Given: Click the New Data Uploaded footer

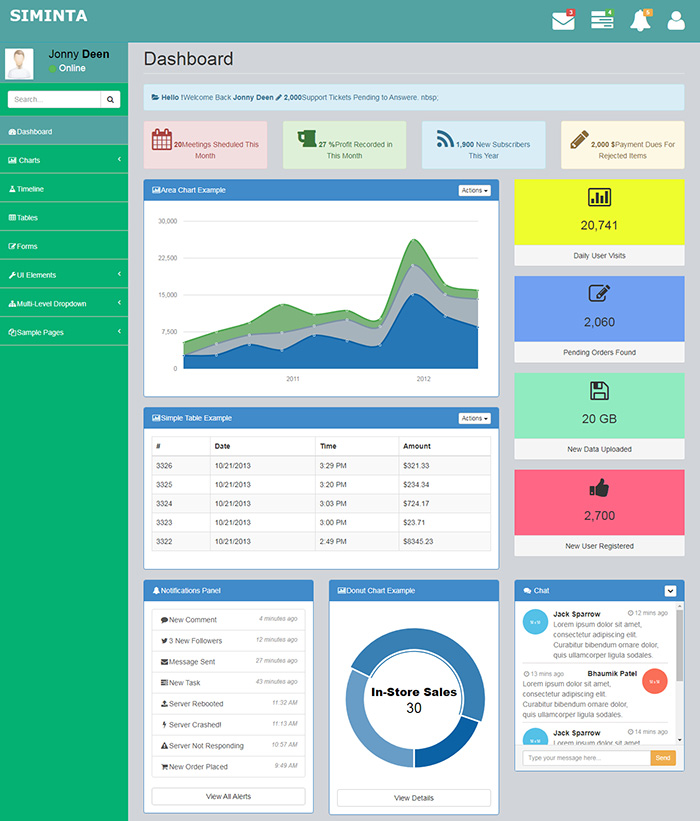Looking at the screenshot, I should 599,449.
